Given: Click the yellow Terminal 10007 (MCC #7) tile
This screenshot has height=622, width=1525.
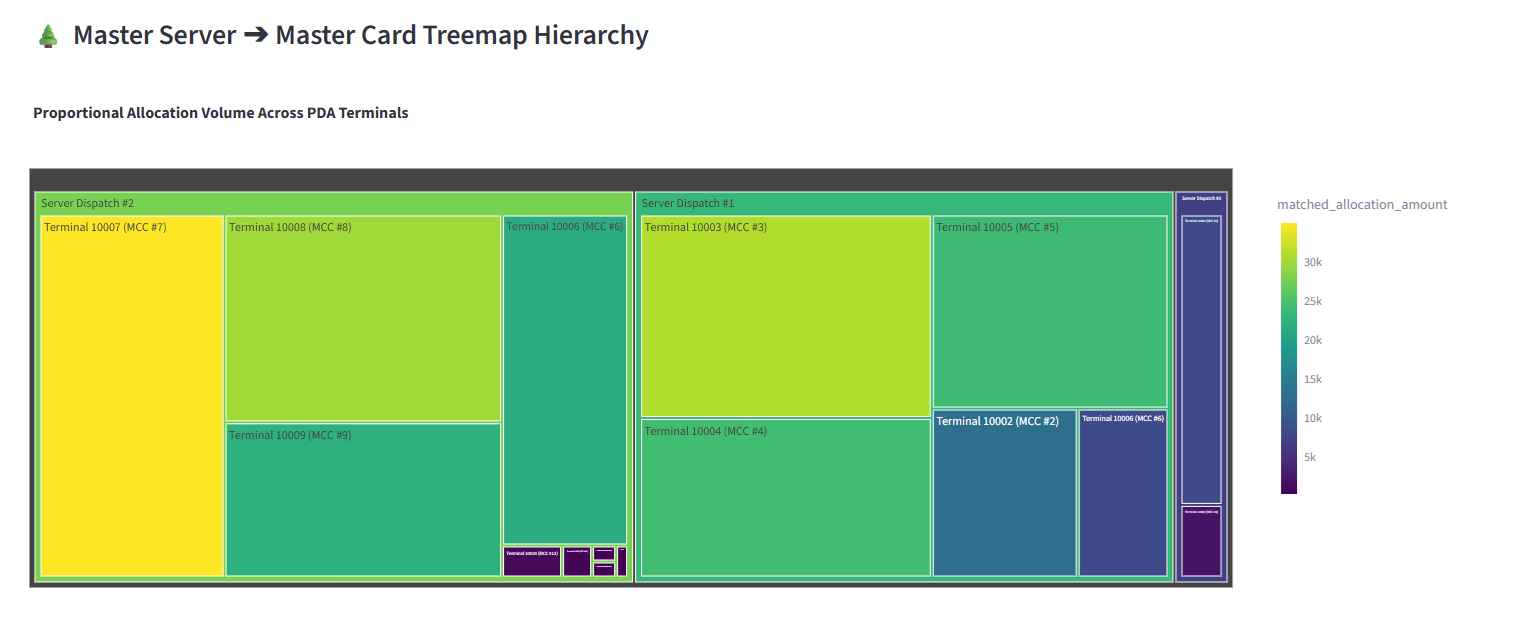Looking at the screenshot, I should (x=132, y=396).
